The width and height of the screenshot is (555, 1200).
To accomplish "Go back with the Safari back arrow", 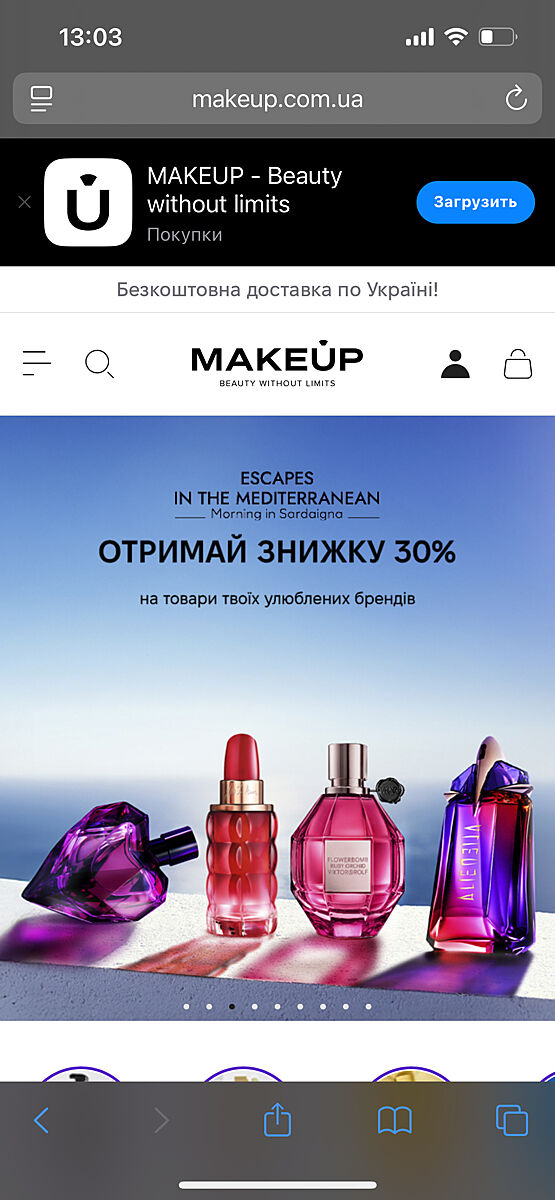I will pyautogui.click(x=41, y=1120).
